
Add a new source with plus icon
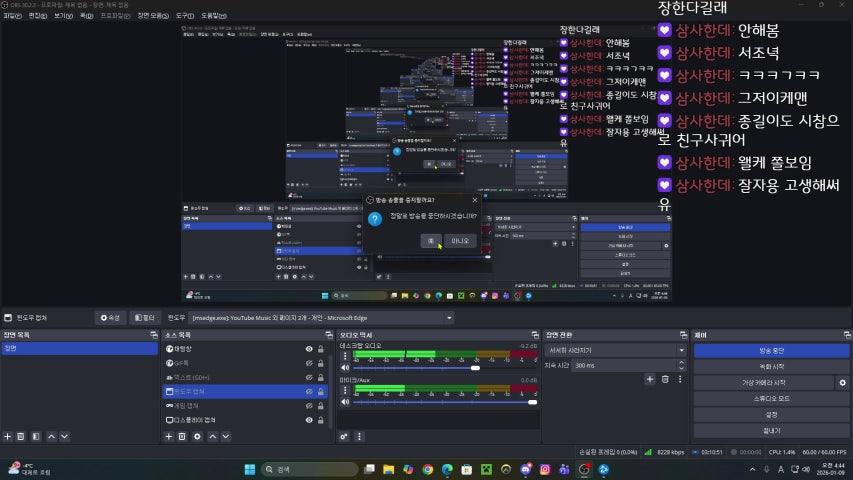click(168, 436)
